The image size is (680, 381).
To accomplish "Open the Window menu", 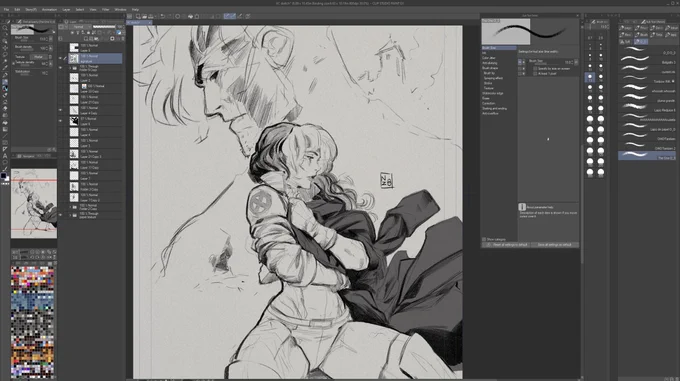I will pyautogui.click(x=120, y=10).
